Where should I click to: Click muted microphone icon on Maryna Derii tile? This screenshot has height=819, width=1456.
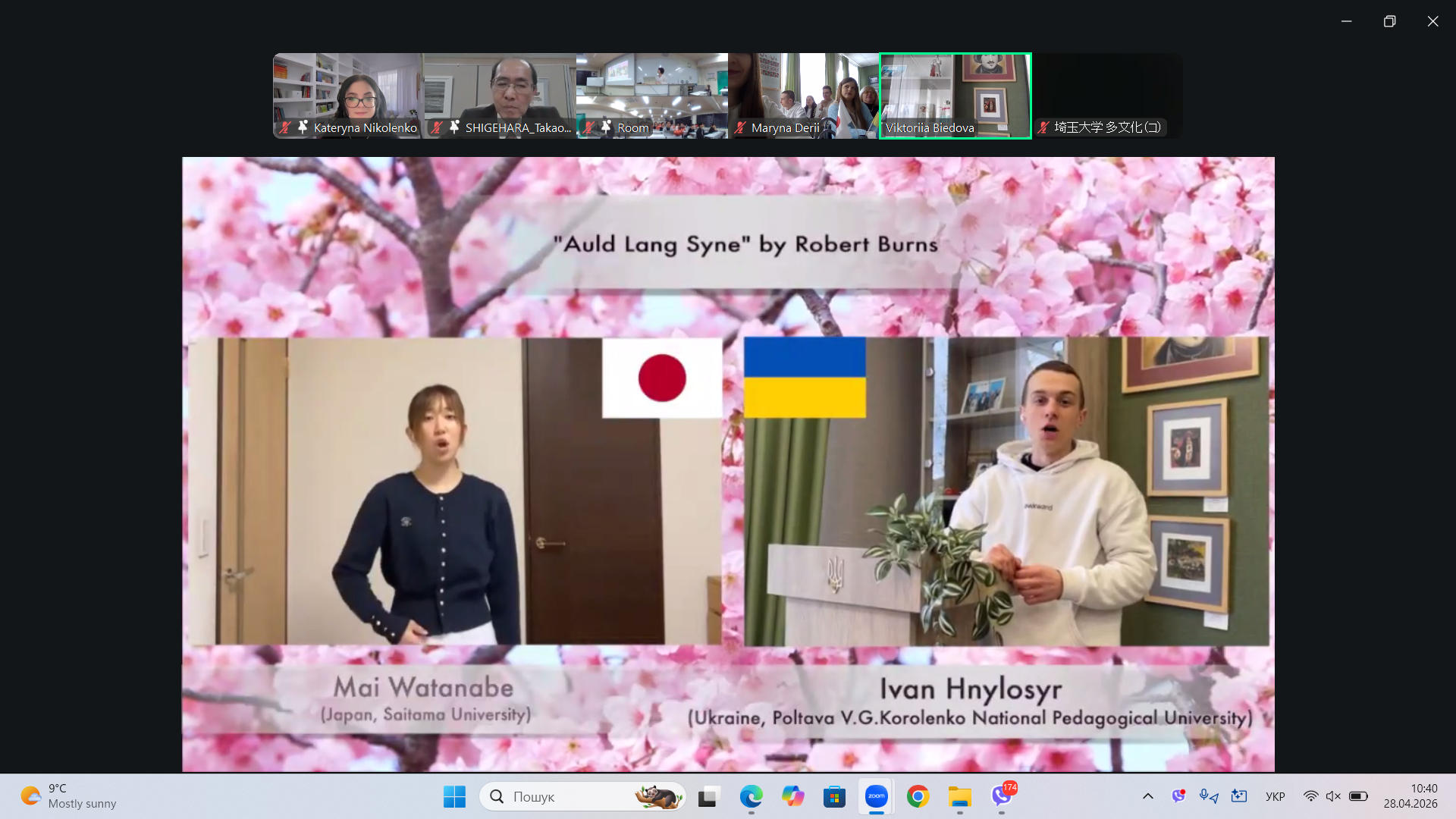740,127
